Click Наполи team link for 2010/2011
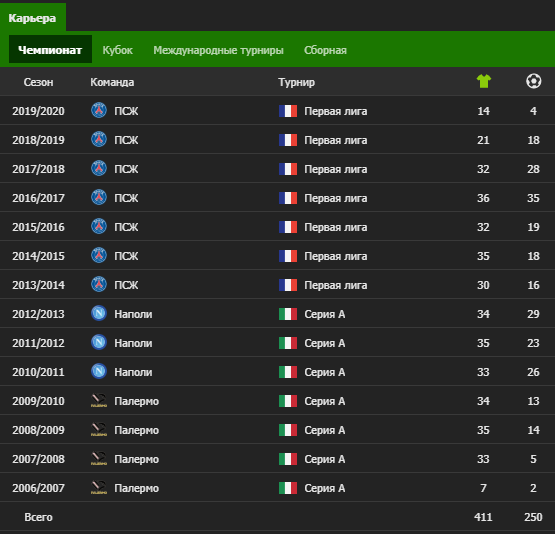The image size is (555, 534). click(133, 372)
